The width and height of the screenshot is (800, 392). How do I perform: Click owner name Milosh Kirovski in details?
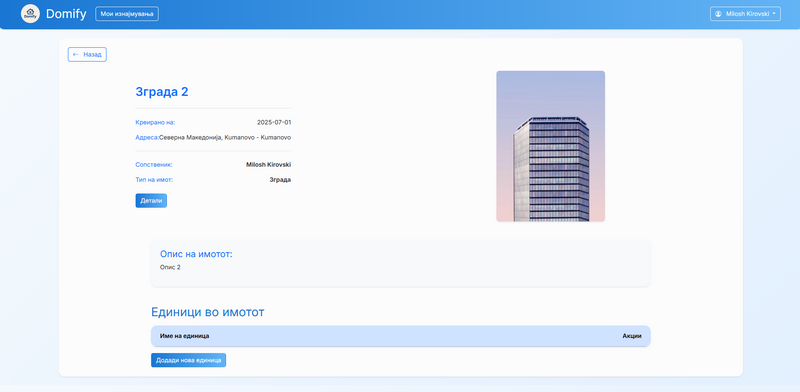[x=268, y=165]
